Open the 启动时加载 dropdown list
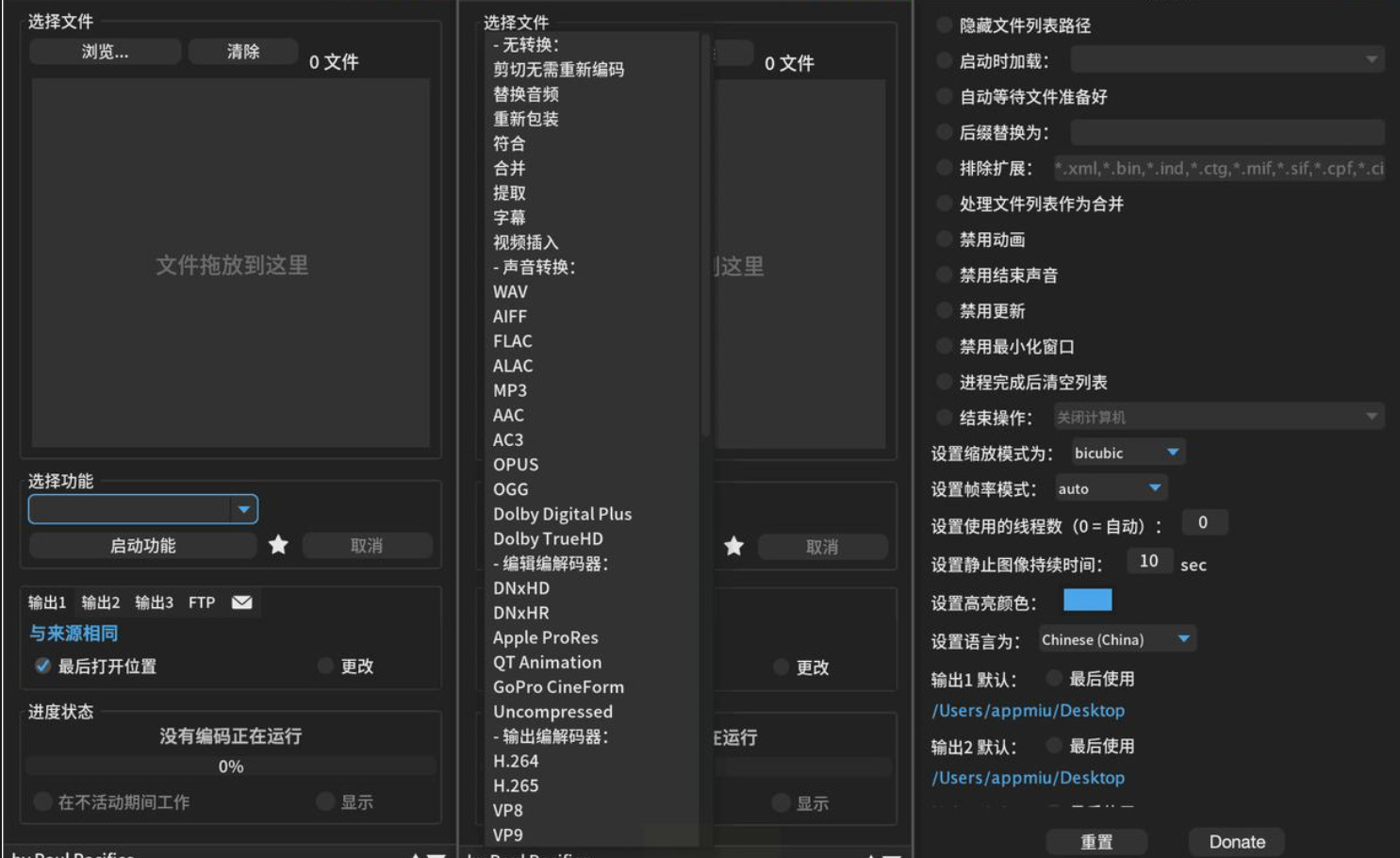Image resolution: width=1400 pixels, height=858 pixels. (1227, 59)
